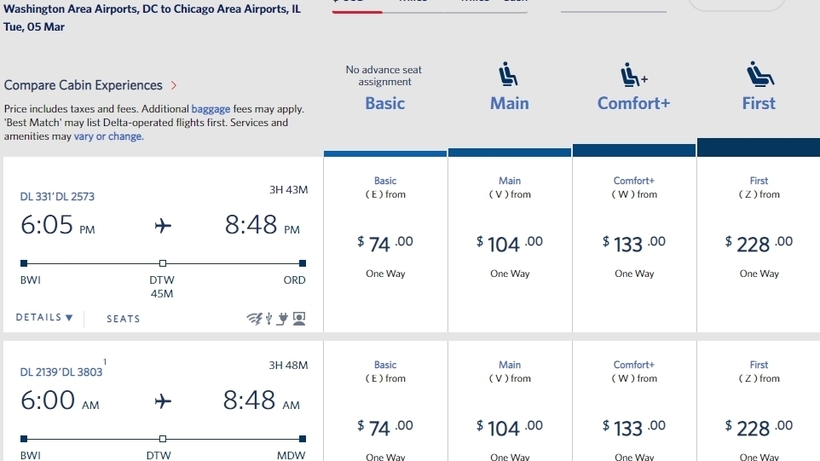The height and width of the screenshot is (461, 820).
Task: Open the vary or change link
Action: coord(108,136)
